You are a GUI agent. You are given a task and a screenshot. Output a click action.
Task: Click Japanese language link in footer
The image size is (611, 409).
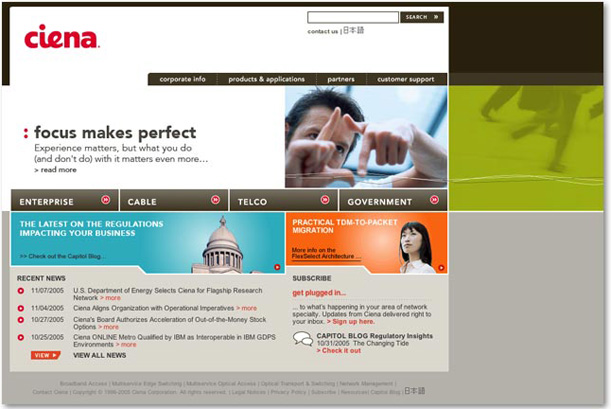(414, 391)
